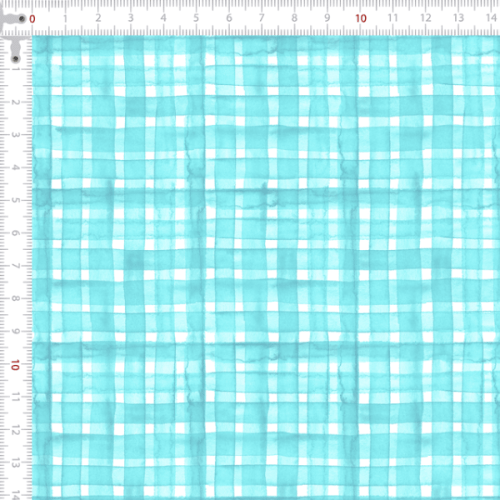Select the 8 mark on the vertical ruler
Image resolution: width=500 pixels, height=500 pixels.
click(15, 298)
